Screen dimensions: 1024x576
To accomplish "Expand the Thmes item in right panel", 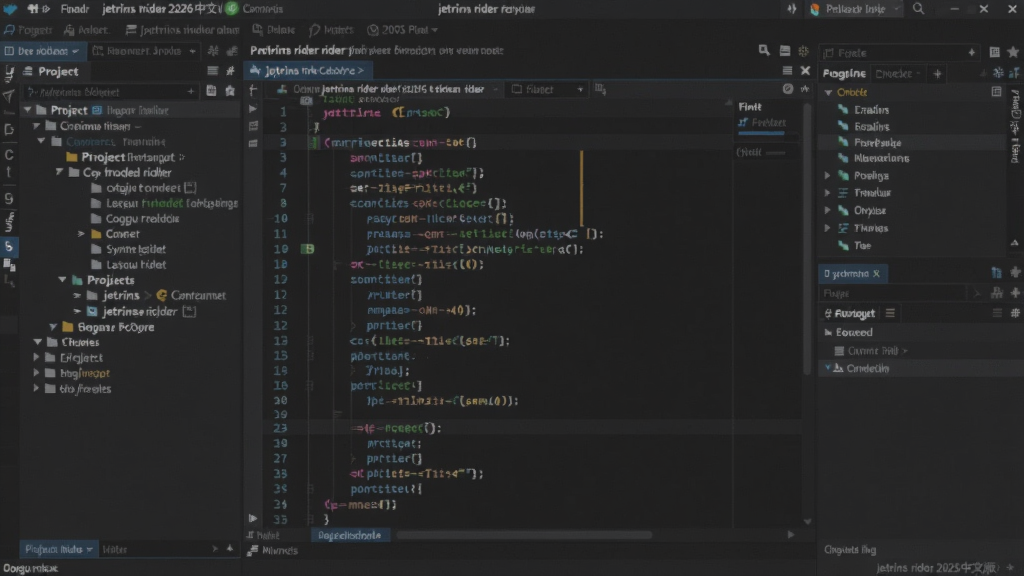I will 827,228.
